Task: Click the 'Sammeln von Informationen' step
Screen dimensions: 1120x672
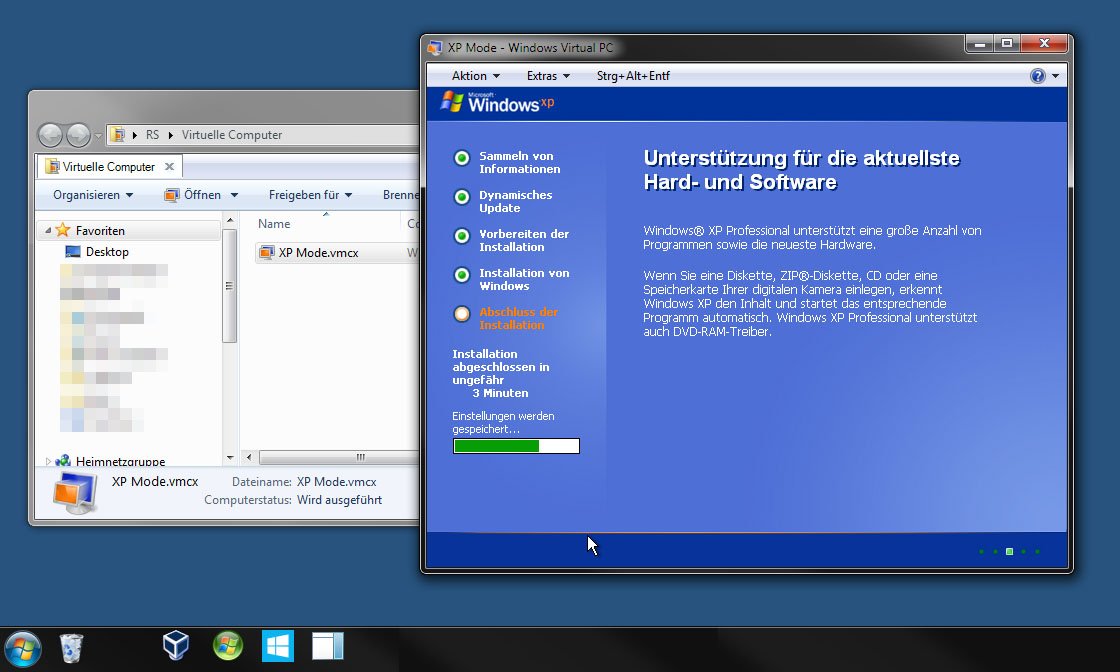Action: point(519,163)
